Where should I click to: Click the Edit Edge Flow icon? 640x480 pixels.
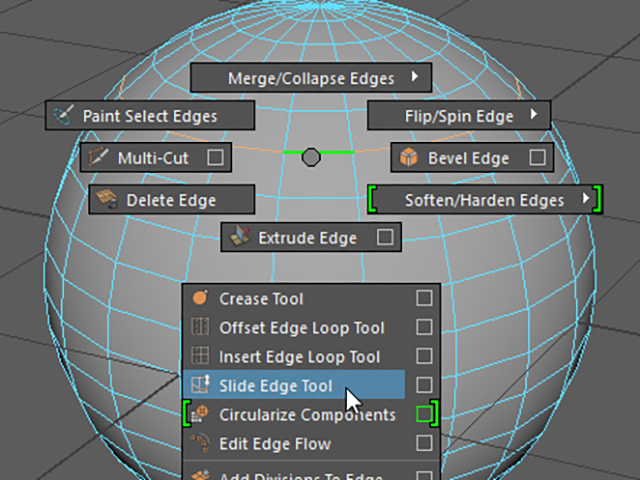pyautogui.click(x=200, y=443)
